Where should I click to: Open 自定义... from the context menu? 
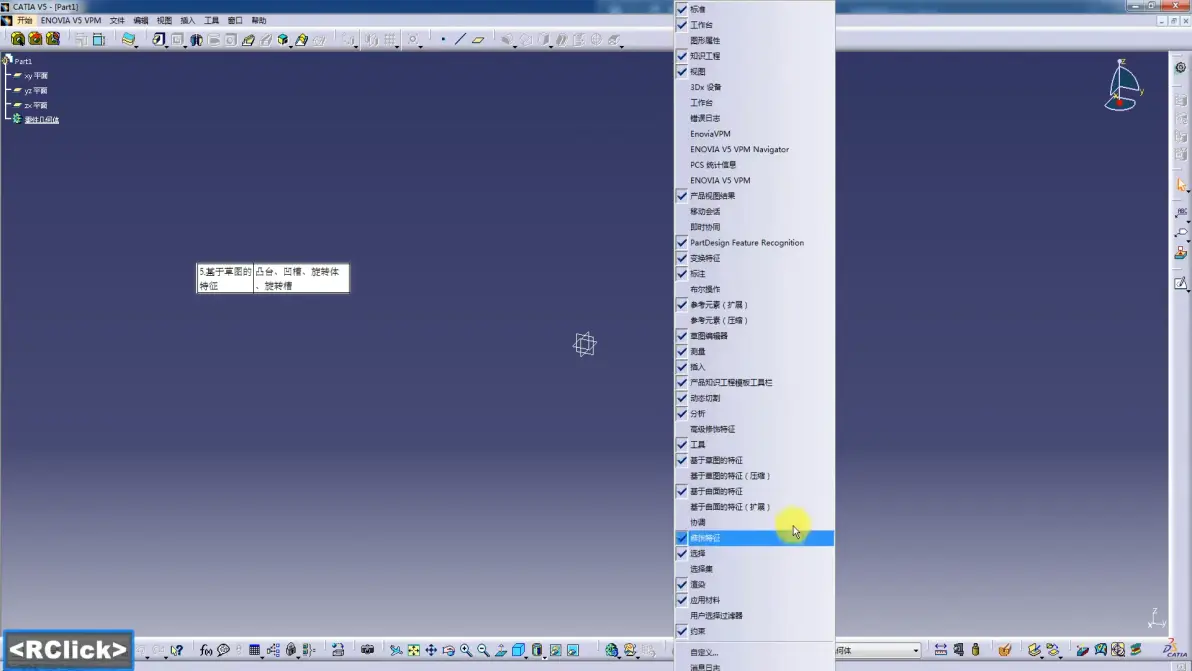tap(754, 653)
